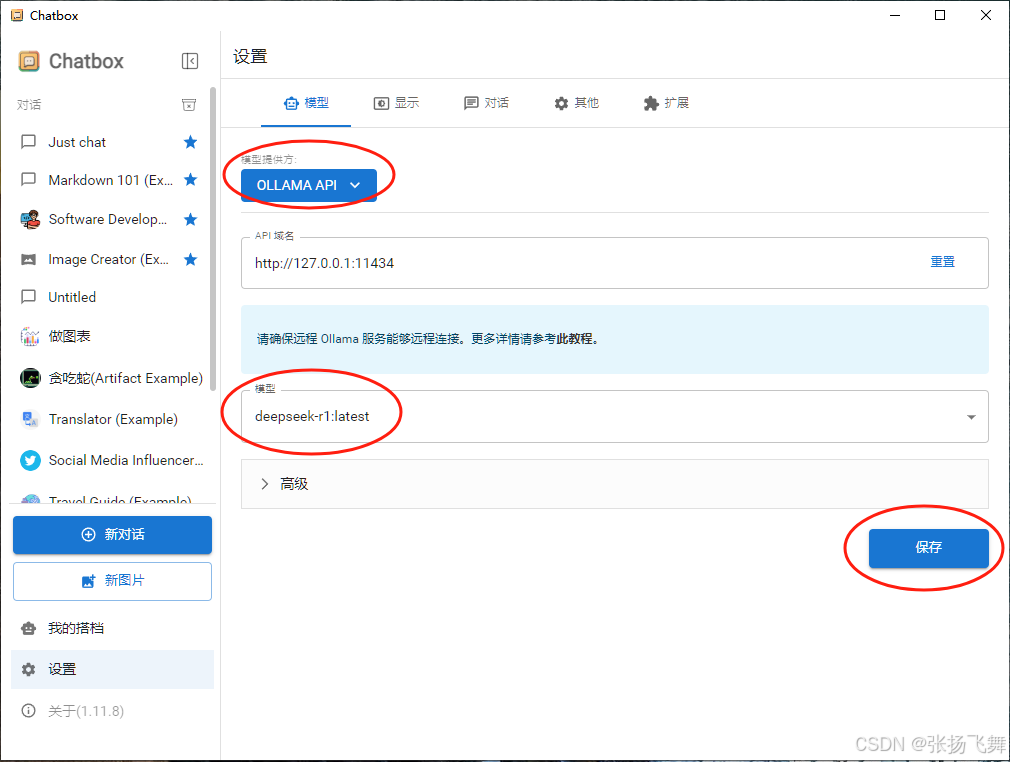
Task: Open the Markdown 101 conversation
Action: click(110, 180)
